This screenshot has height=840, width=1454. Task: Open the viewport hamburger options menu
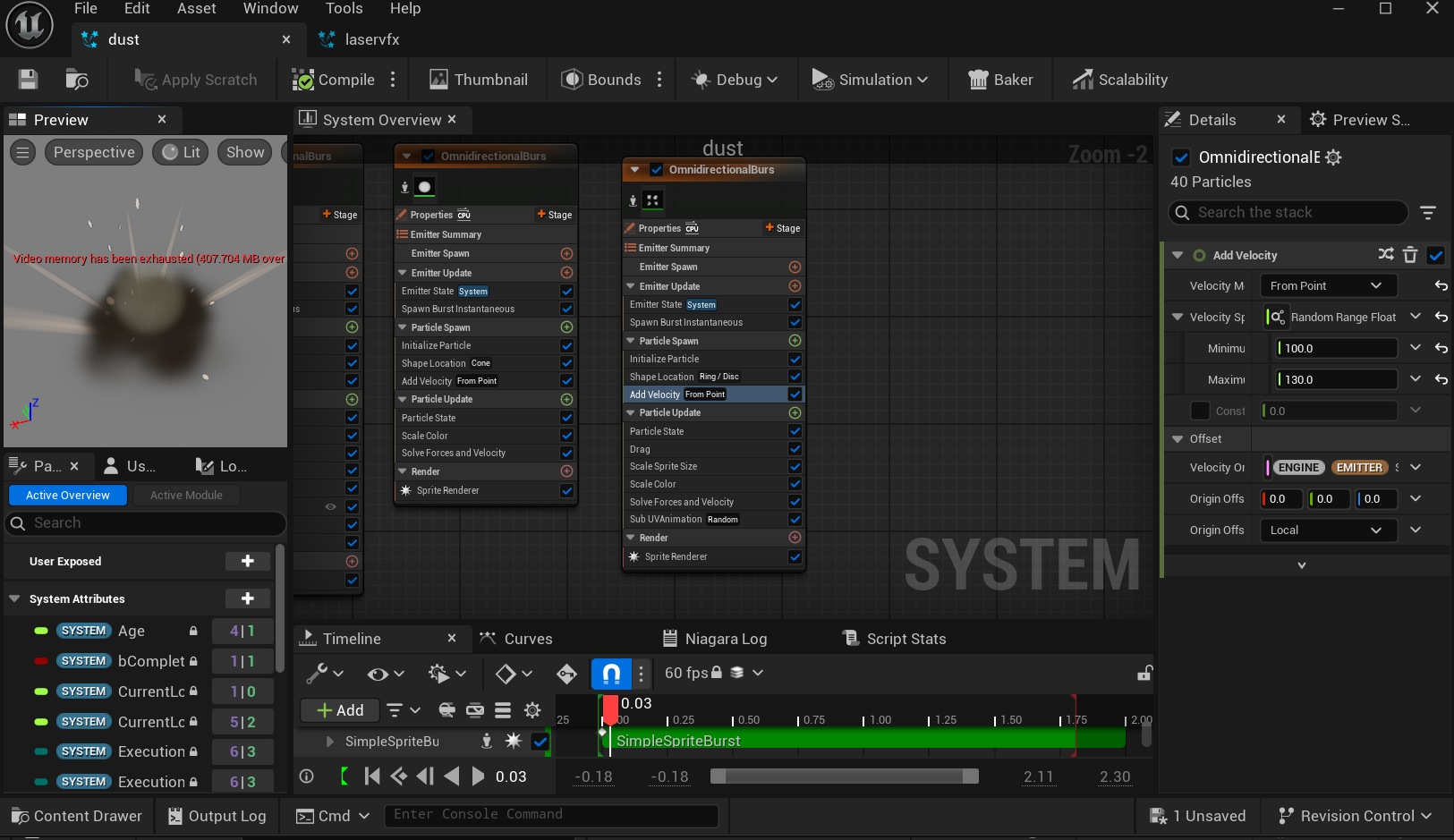(23, 152)
